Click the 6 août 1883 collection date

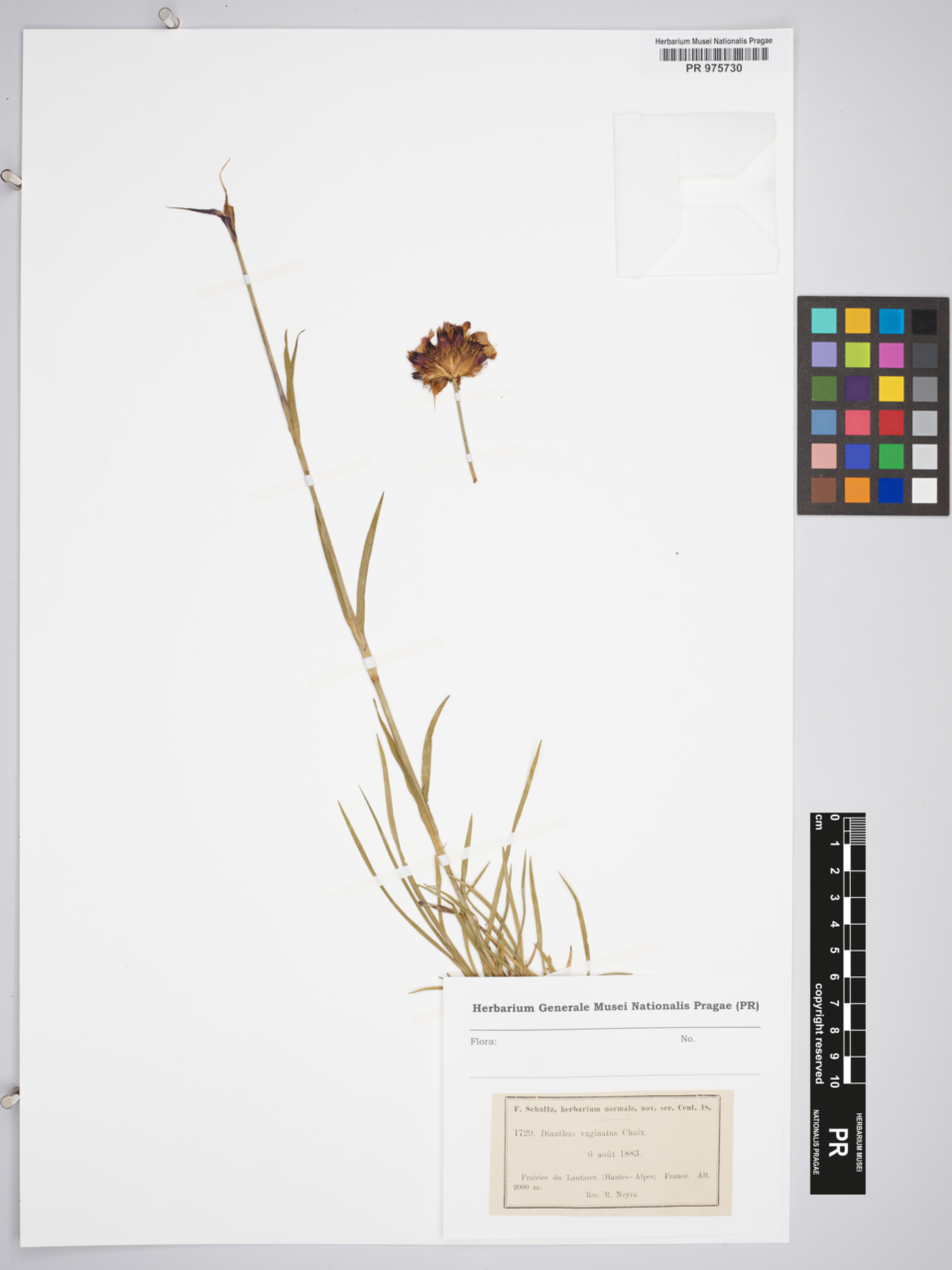coord(613,1154)
